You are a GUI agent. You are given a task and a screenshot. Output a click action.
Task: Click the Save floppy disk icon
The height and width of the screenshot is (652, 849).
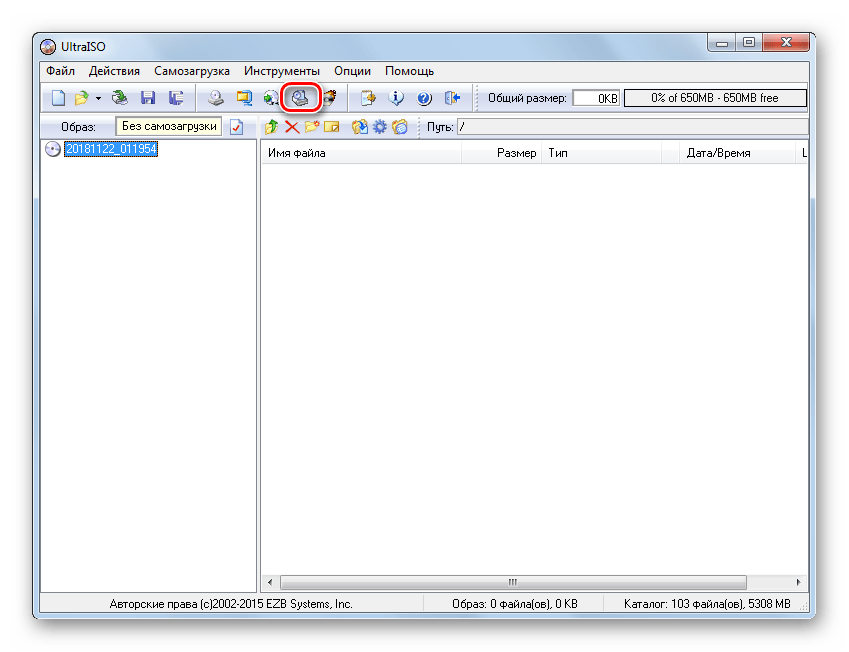[148, 98]
